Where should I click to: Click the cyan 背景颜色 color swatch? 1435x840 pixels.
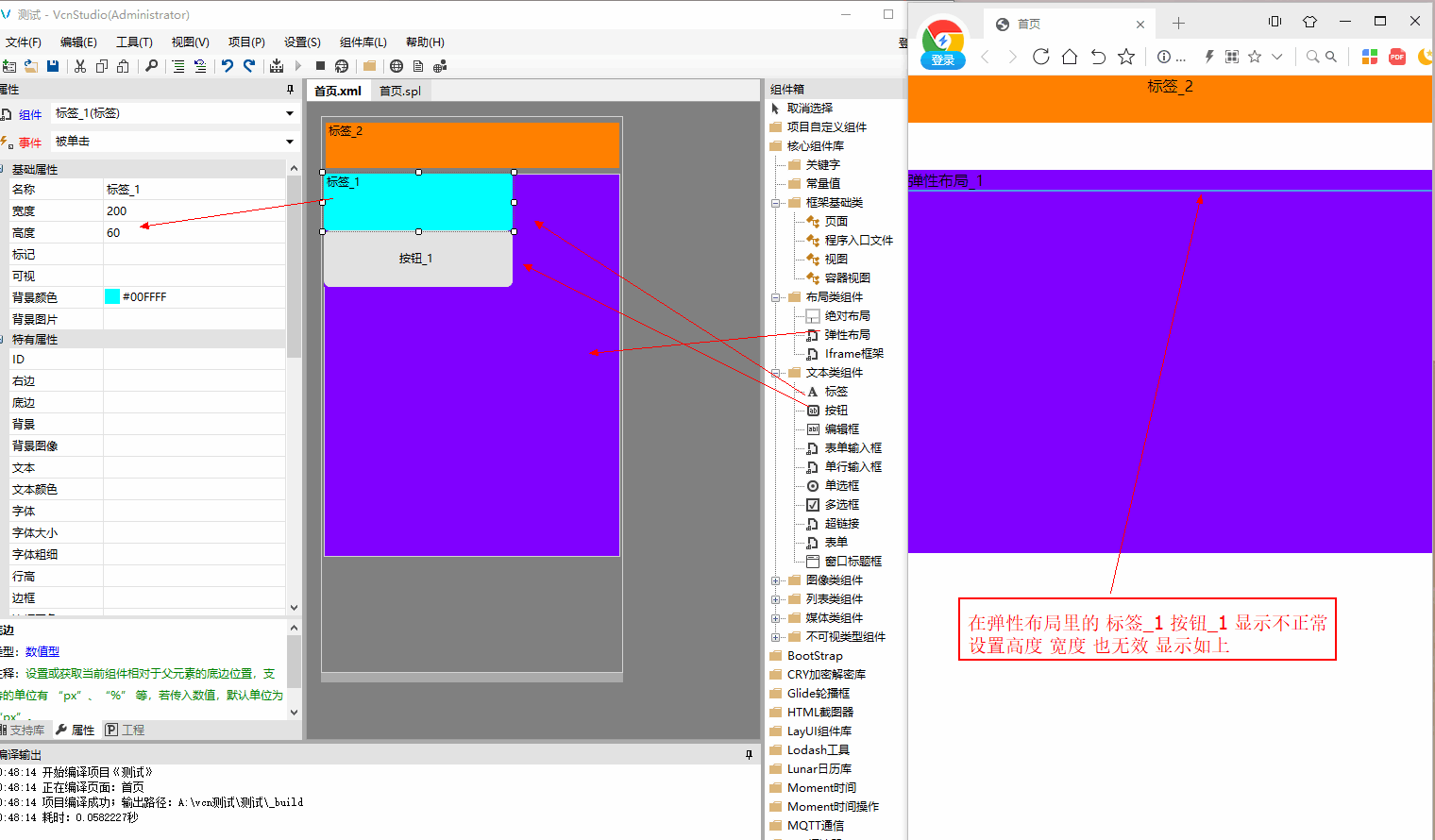112,297
